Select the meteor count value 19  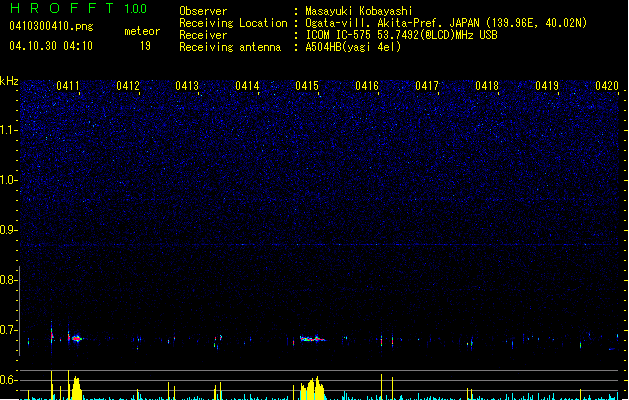145,46
